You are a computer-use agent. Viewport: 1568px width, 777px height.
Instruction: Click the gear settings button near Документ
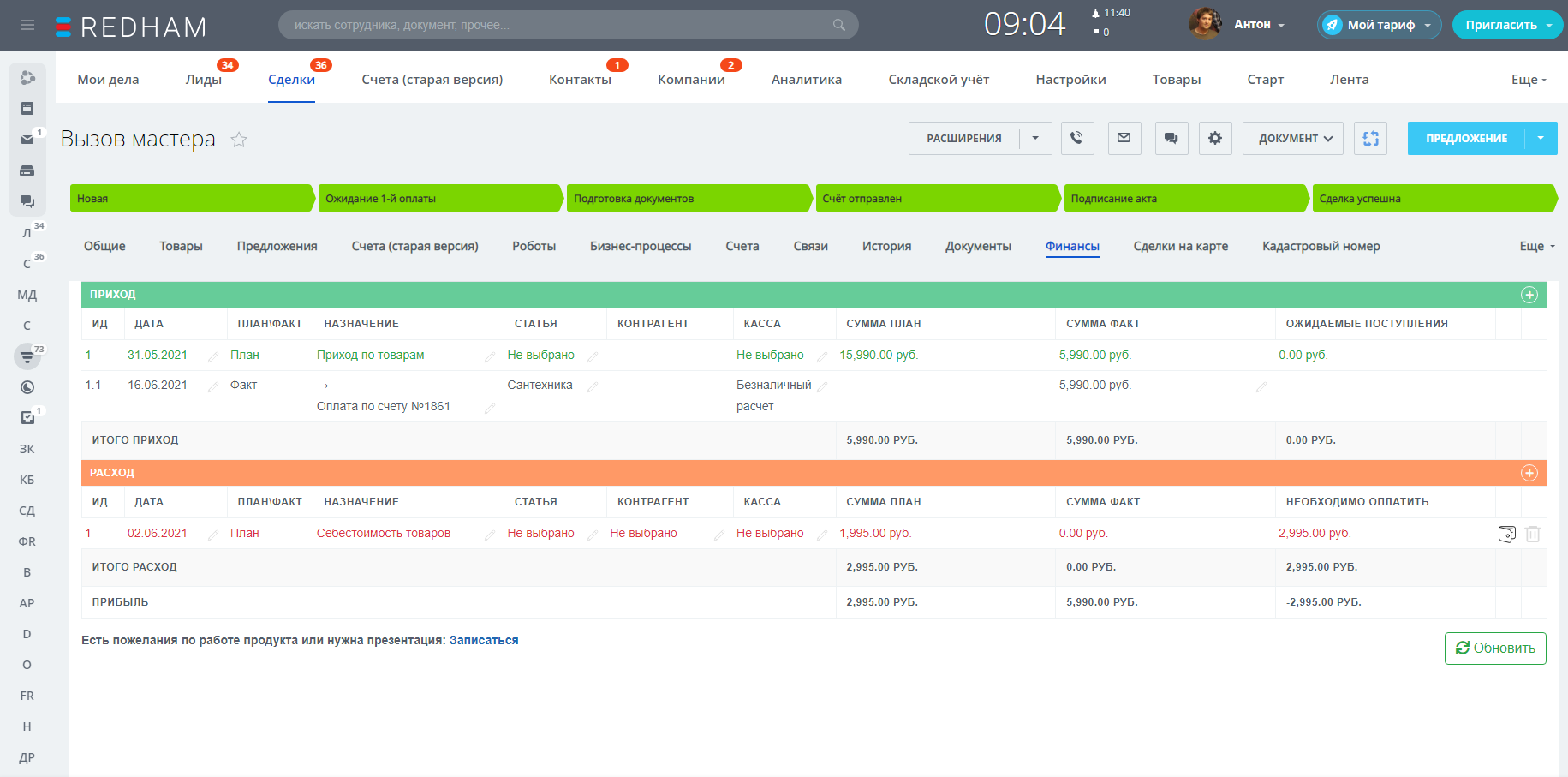(x=1214, y=138)
